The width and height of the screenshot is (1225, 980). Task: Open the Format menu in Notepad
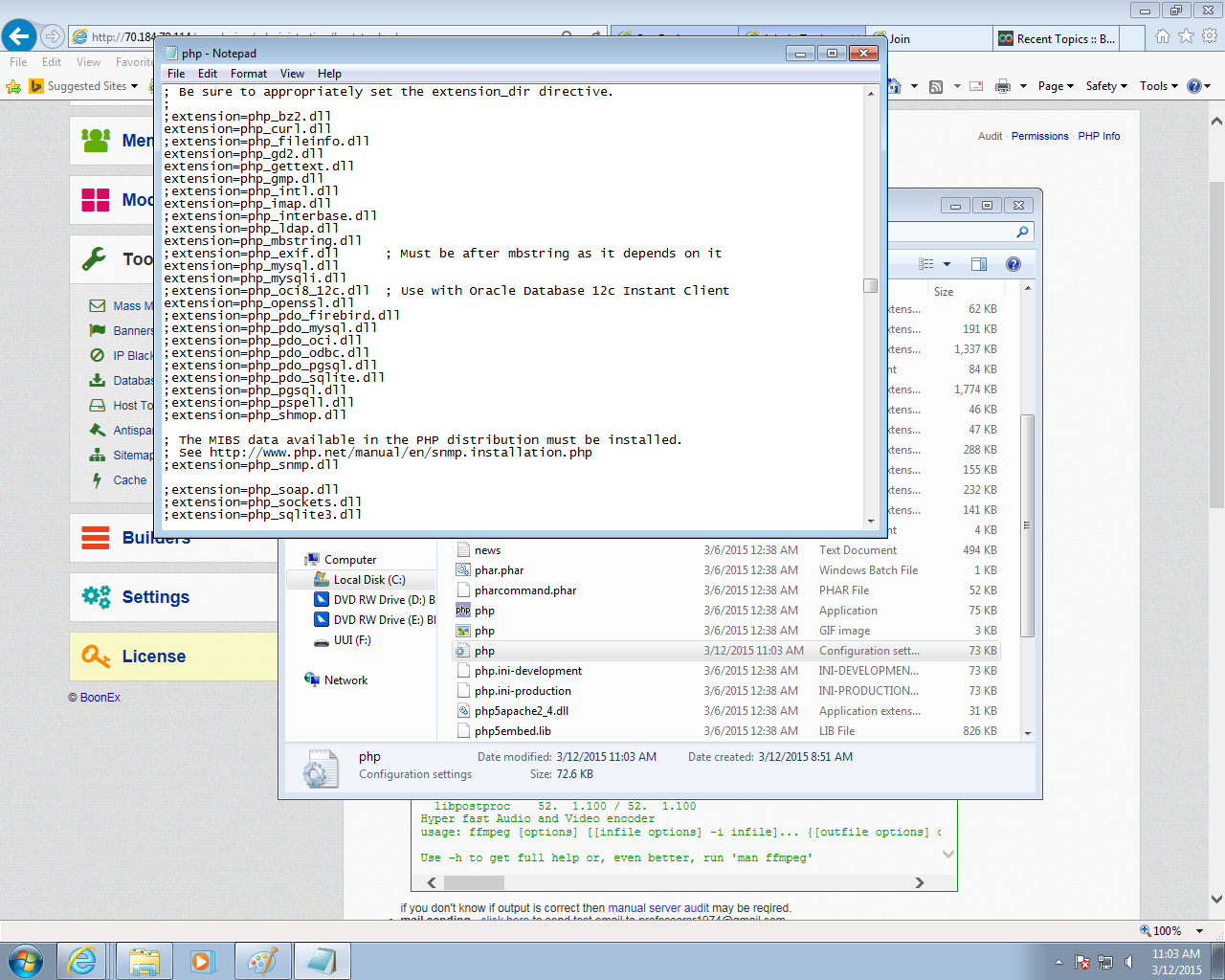pos(249,74)
